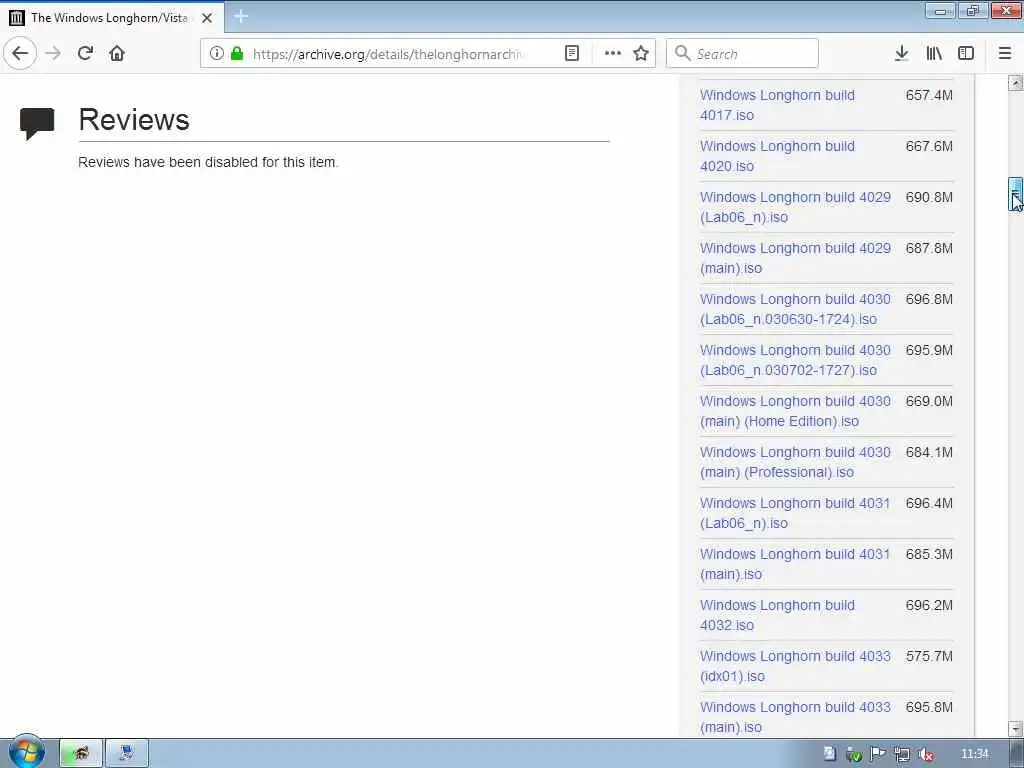The width and height of the screenshot is (1024, 768).
Task: Download build 4030 (Lab06_n.030702-1727).iso
Action: [x=795, y=359]
